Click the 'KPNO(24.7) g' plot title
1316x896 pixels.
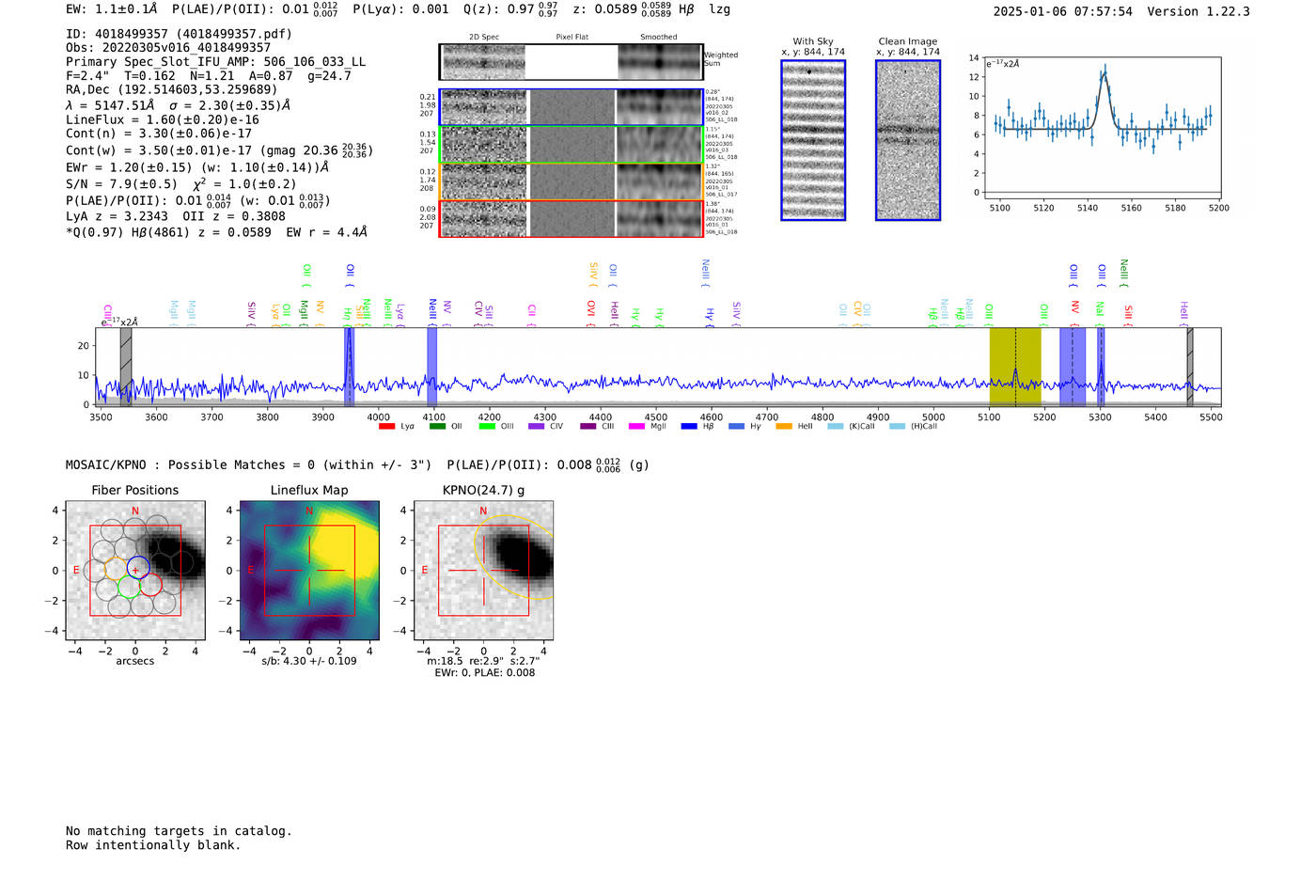[484, 490]
